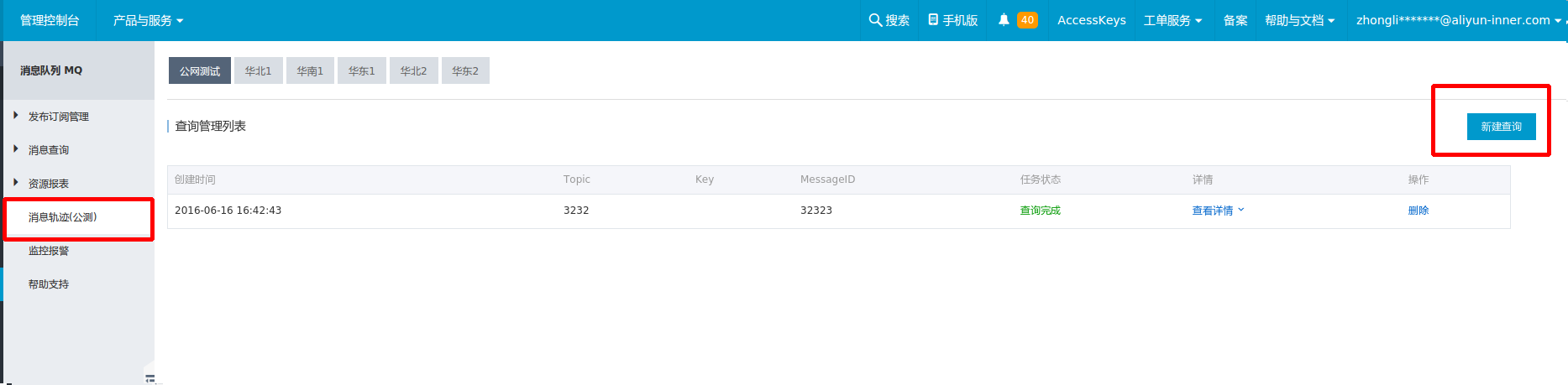Switch to 华北1 region tab
The width and height of the screenshot is (1568, 385).
pyautogui.click(x=259, y=70)
